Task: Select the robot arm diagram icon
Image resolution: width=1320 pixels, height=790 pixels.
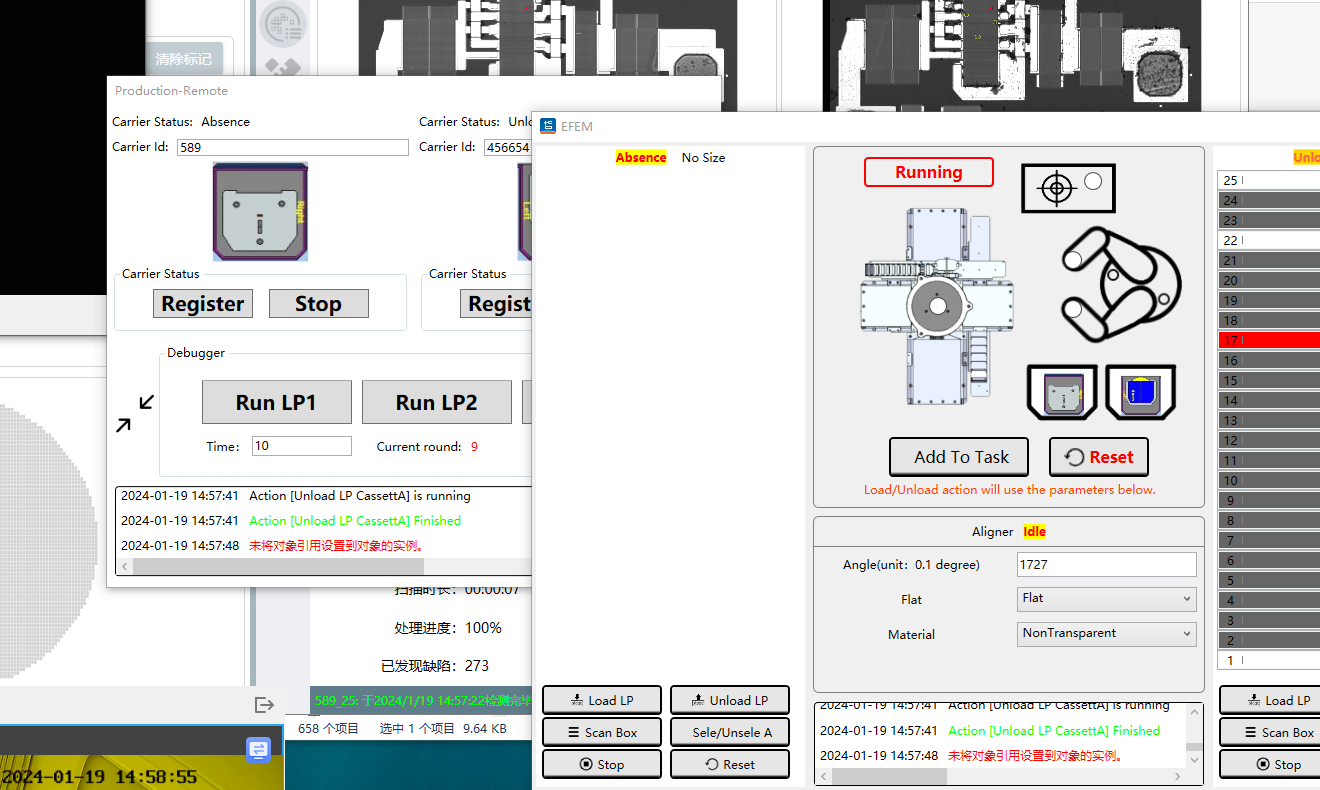Action: pyautogui.click(x=1121, y=286)
